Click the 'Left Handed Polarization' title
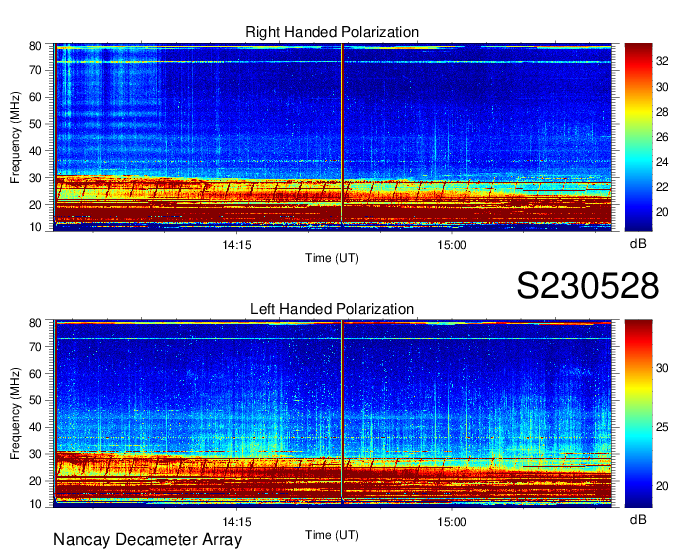680x552 pixels. (x=332, y=309)
